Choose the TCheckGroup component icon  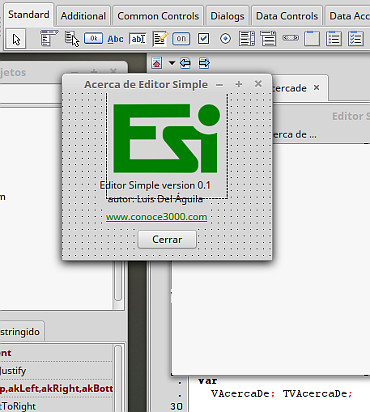point(356,39)
